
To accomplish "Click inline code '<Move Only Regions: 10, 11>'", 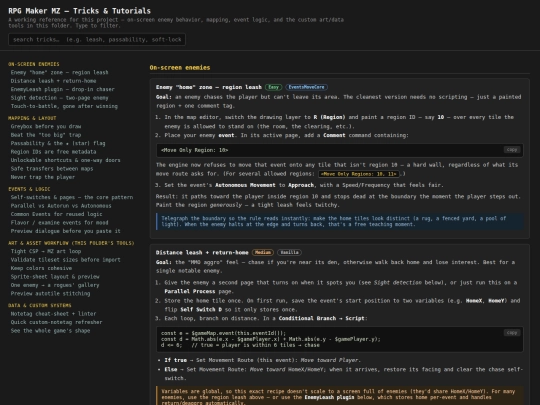I will point(359,174).
